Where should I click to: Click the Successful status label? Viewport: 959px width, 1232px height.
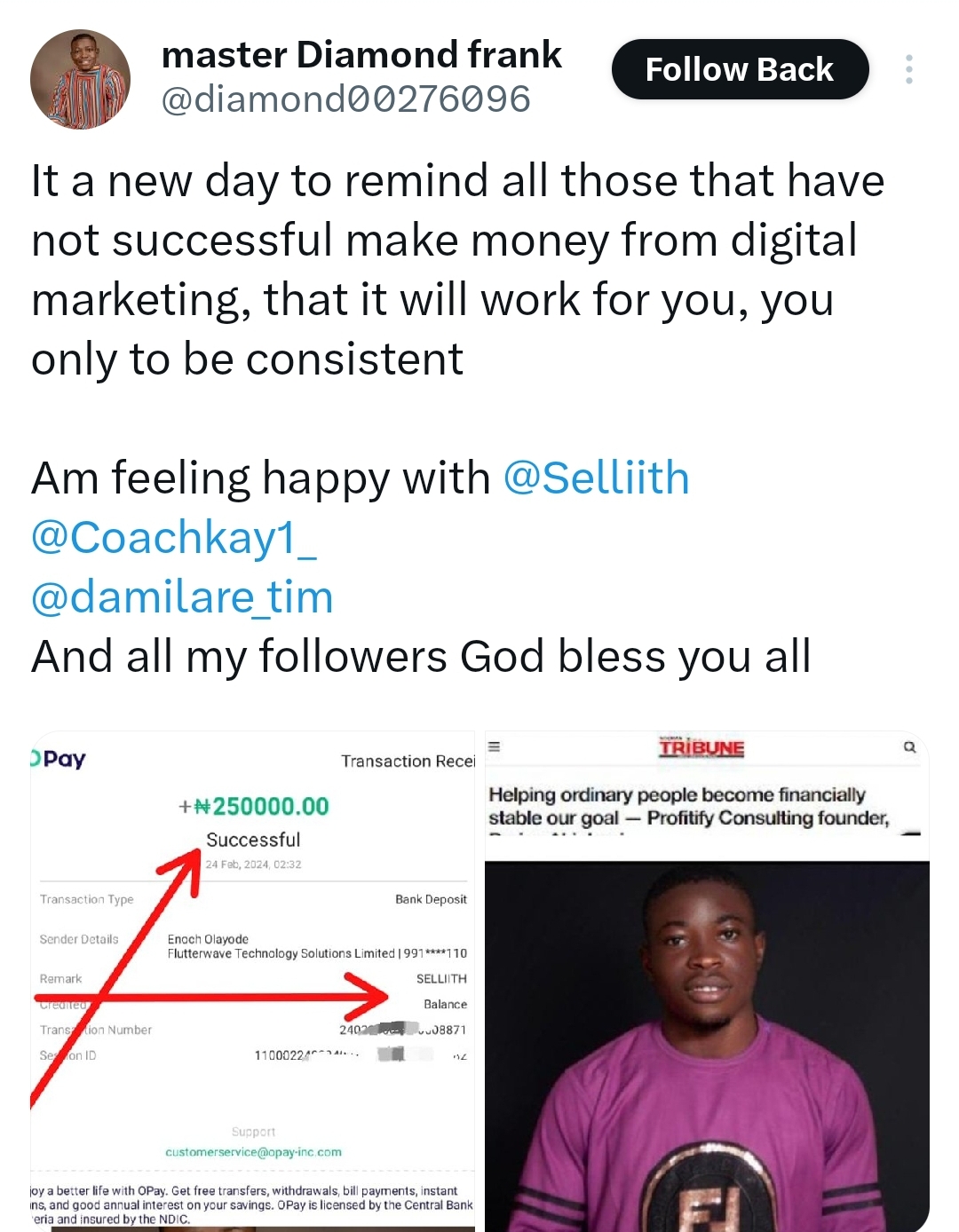(x=253, y=840)
